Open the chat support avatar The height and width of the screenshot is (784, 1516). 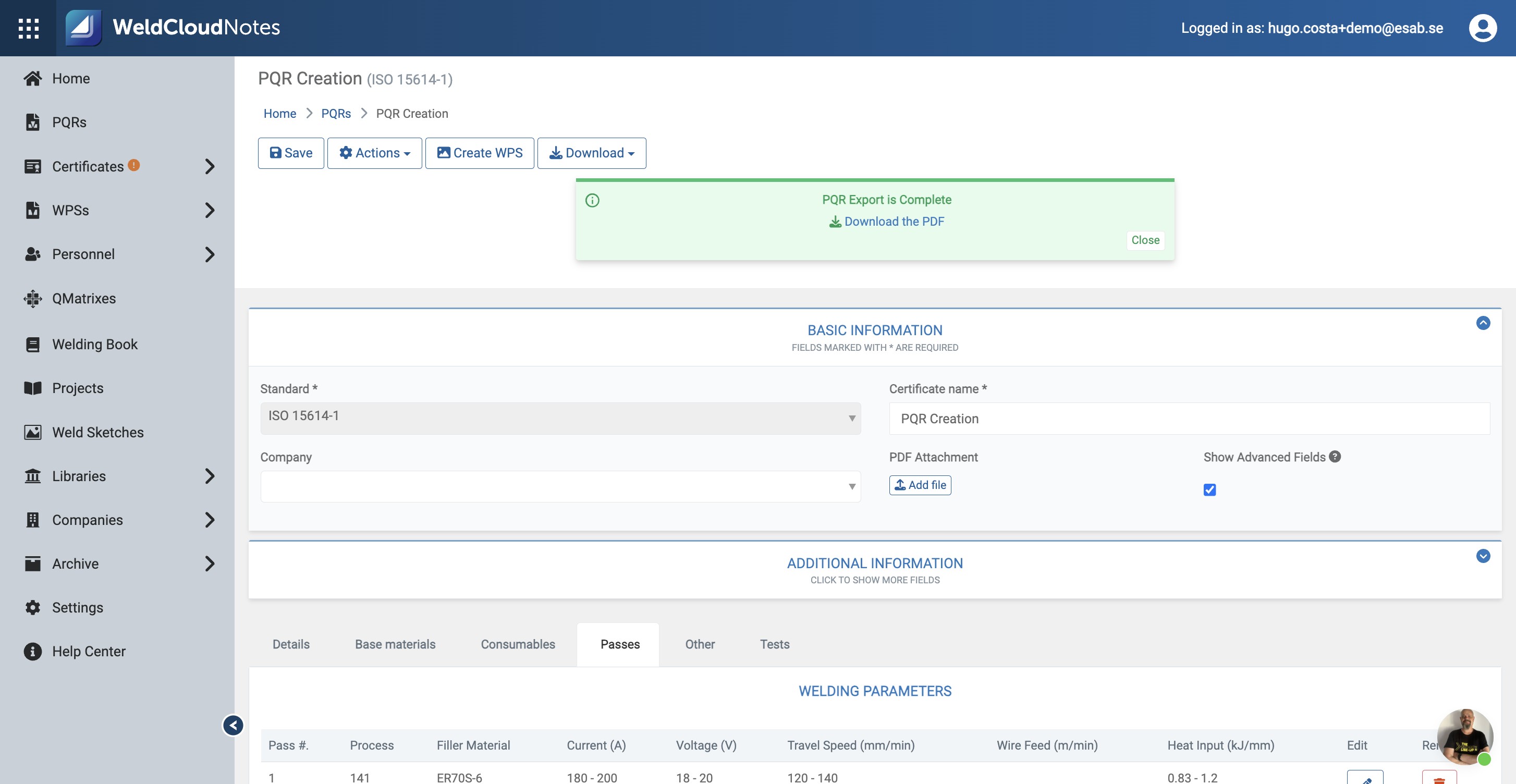[1465, 737]
